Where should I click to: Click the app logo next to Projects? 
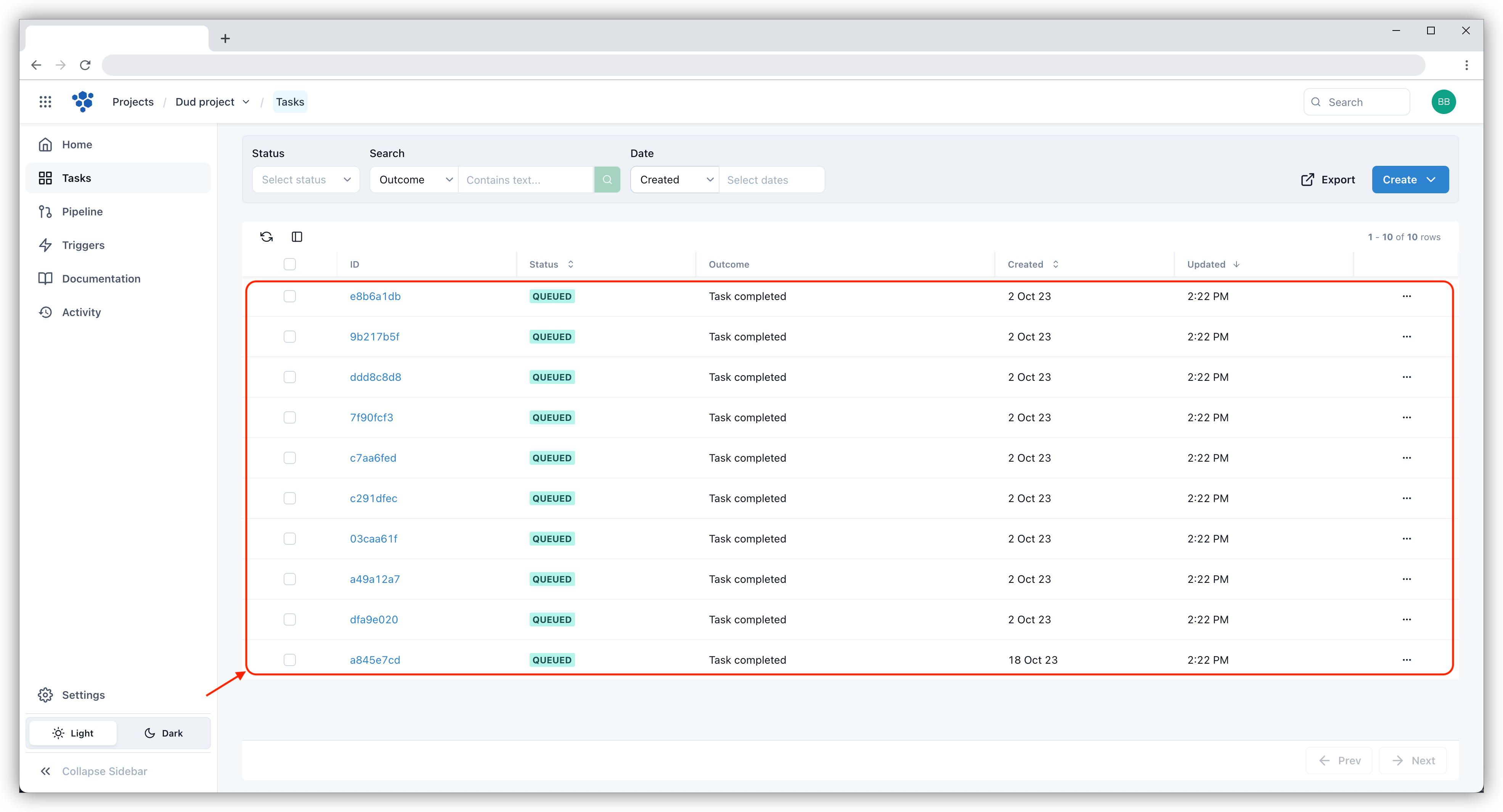[83, 101]
